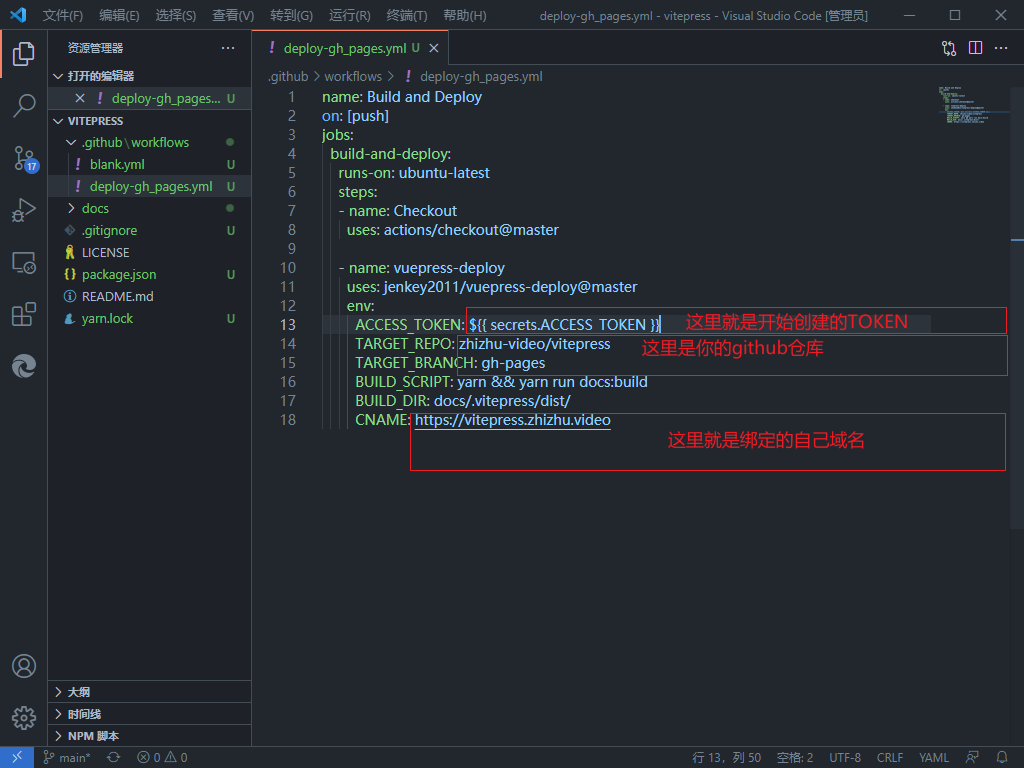Click the TARGET_BRANCH line of code
The image size is (1024, 768).
pyautogui.click(x=450, y=363)
